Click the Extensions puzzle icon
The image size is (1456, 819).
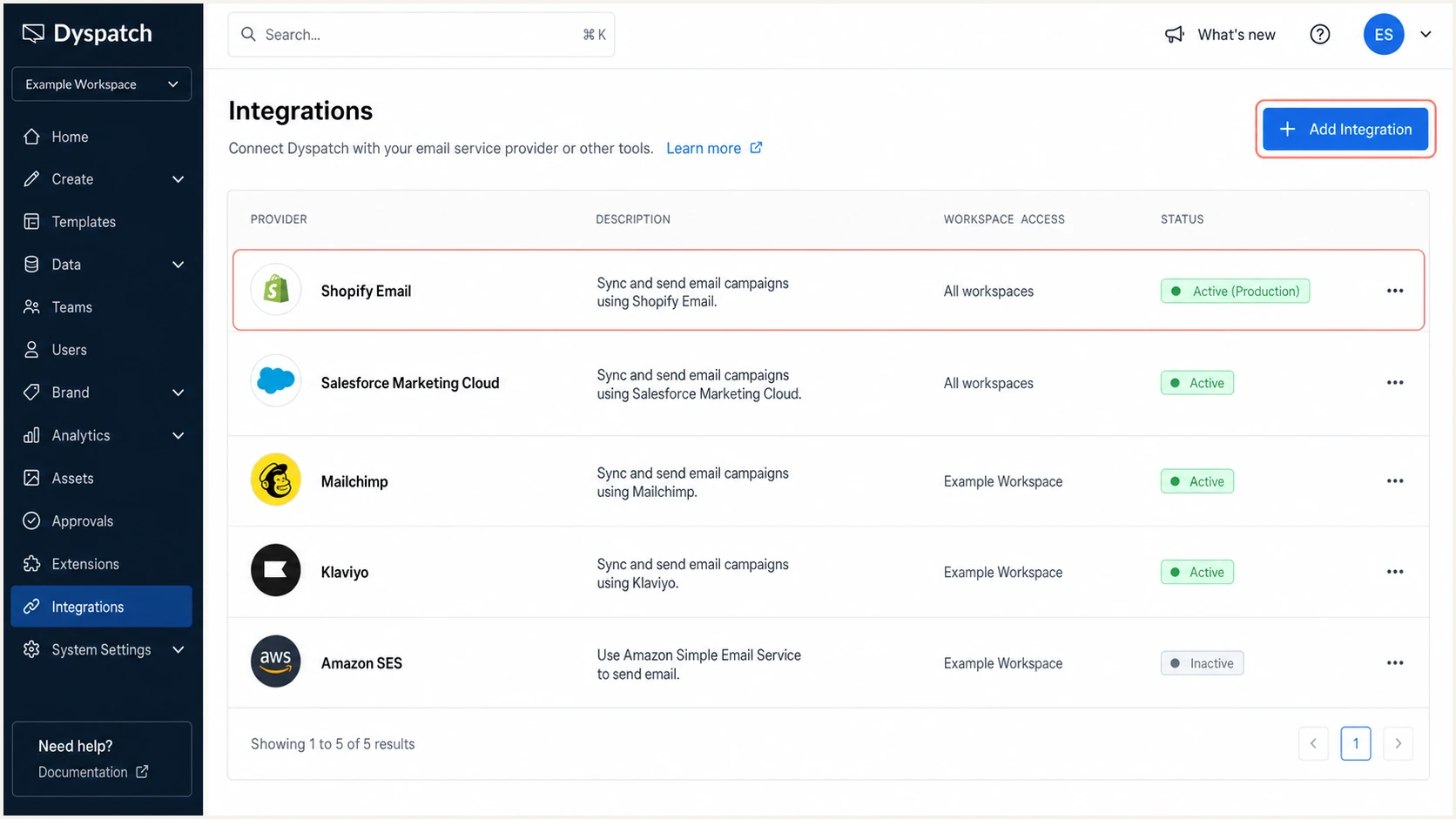[x=32, y=564]
